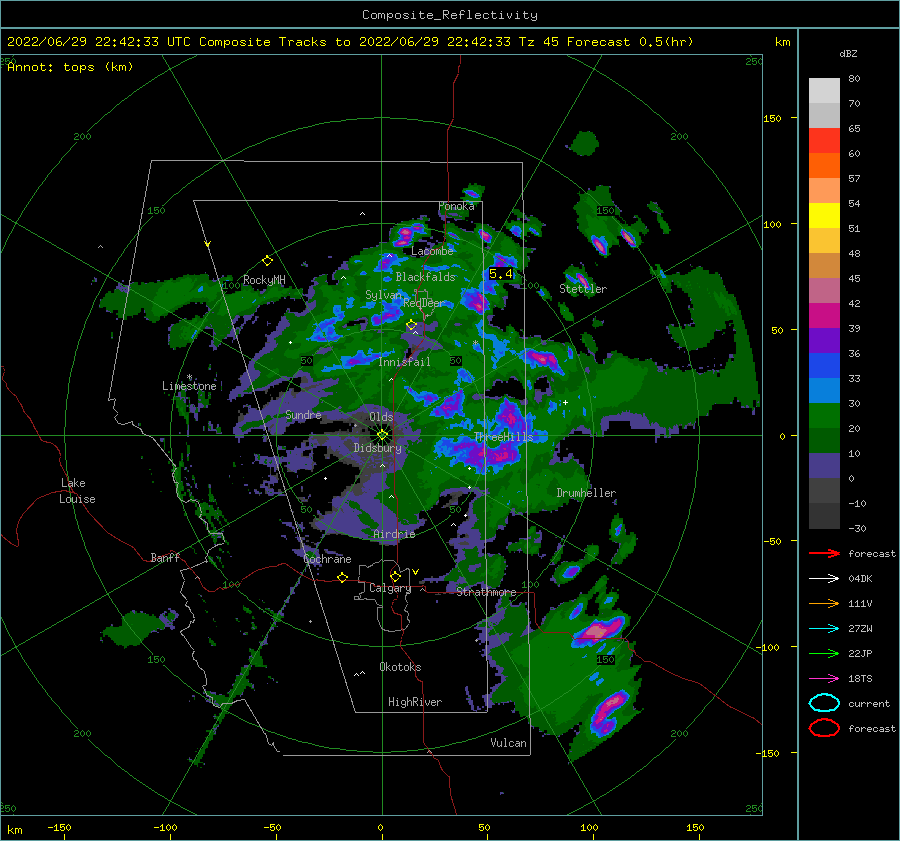Click the red swatch between 65 and 60 dBZ

click(x=824, y=140)
